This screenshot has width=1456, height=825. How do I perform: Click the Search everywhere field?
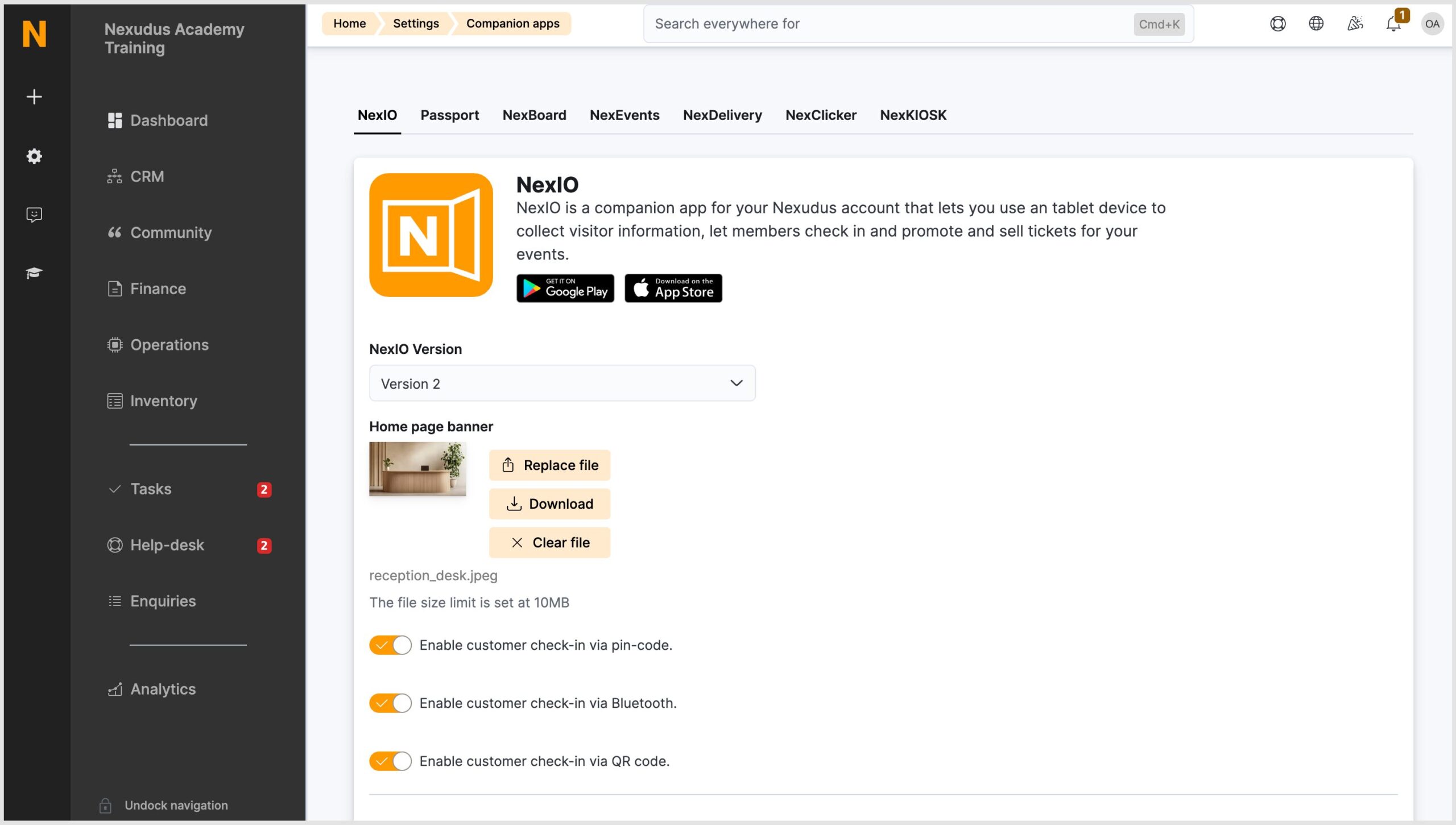910,23
